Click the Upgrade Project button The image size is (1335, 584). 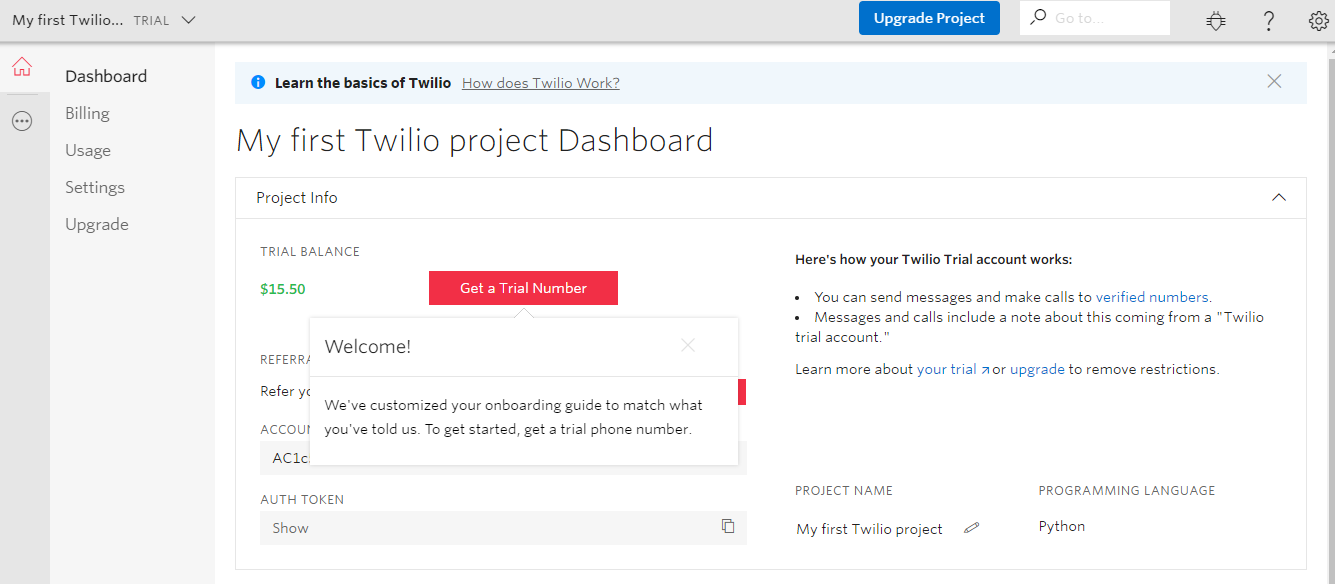pyautogui.click(x=929, y=18)
